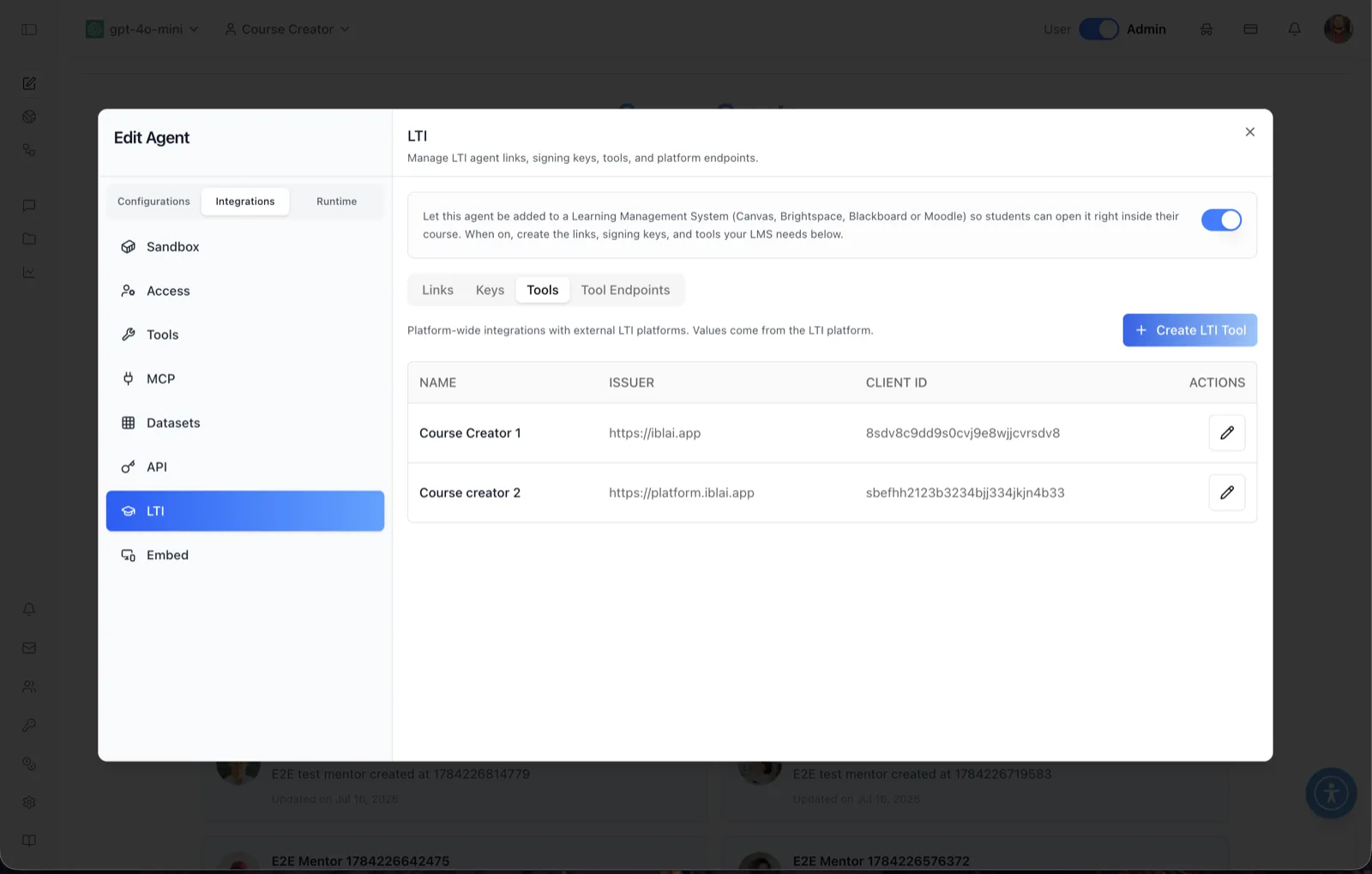The image size is (1372, 874).
Task: Close the Edit Agent dialog
Action: pos(1249,132)
